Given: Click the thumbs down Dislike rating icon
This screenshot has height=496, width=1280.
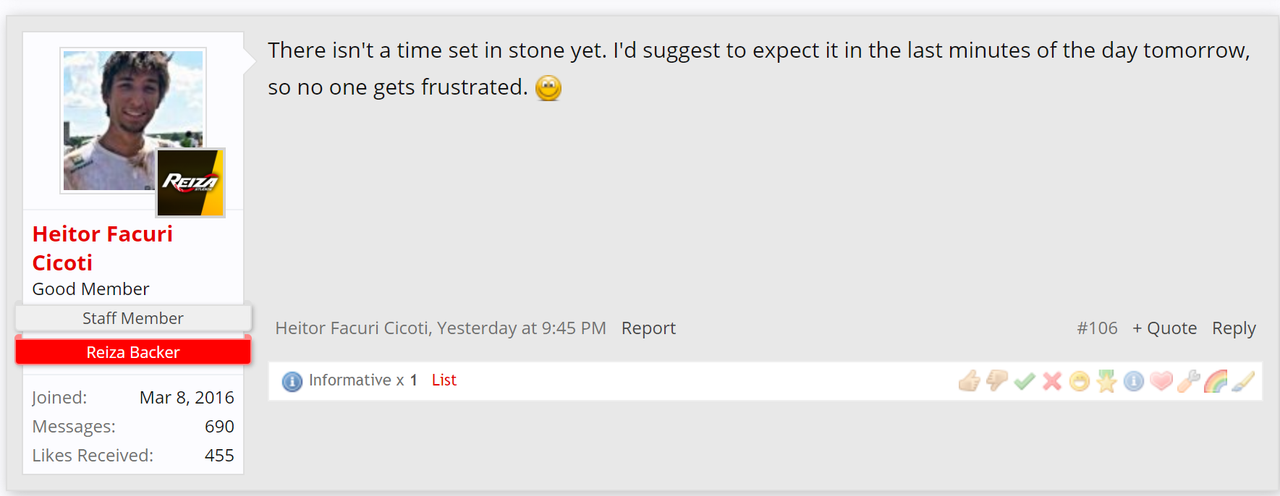Looking at the screenshot, I should point(996,381).
